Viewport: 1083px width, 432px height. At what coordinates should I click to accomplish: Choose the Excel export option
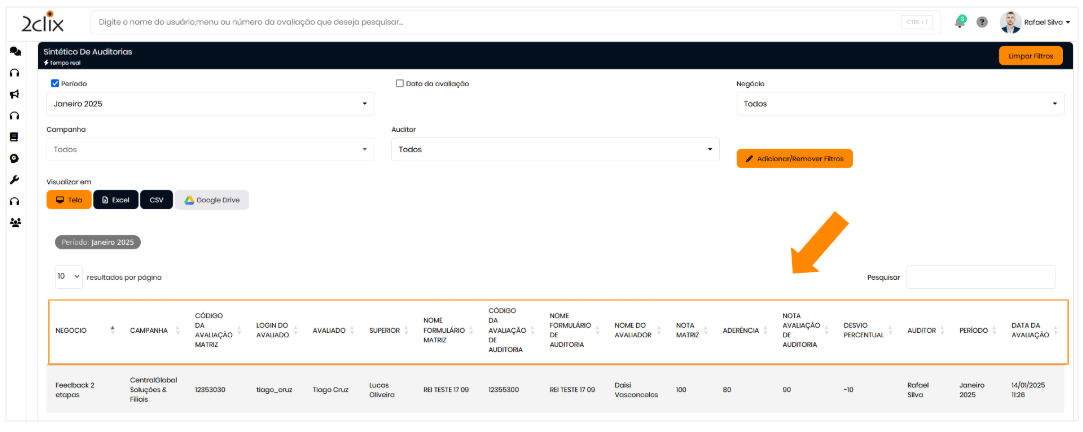(x=116, y=200)
